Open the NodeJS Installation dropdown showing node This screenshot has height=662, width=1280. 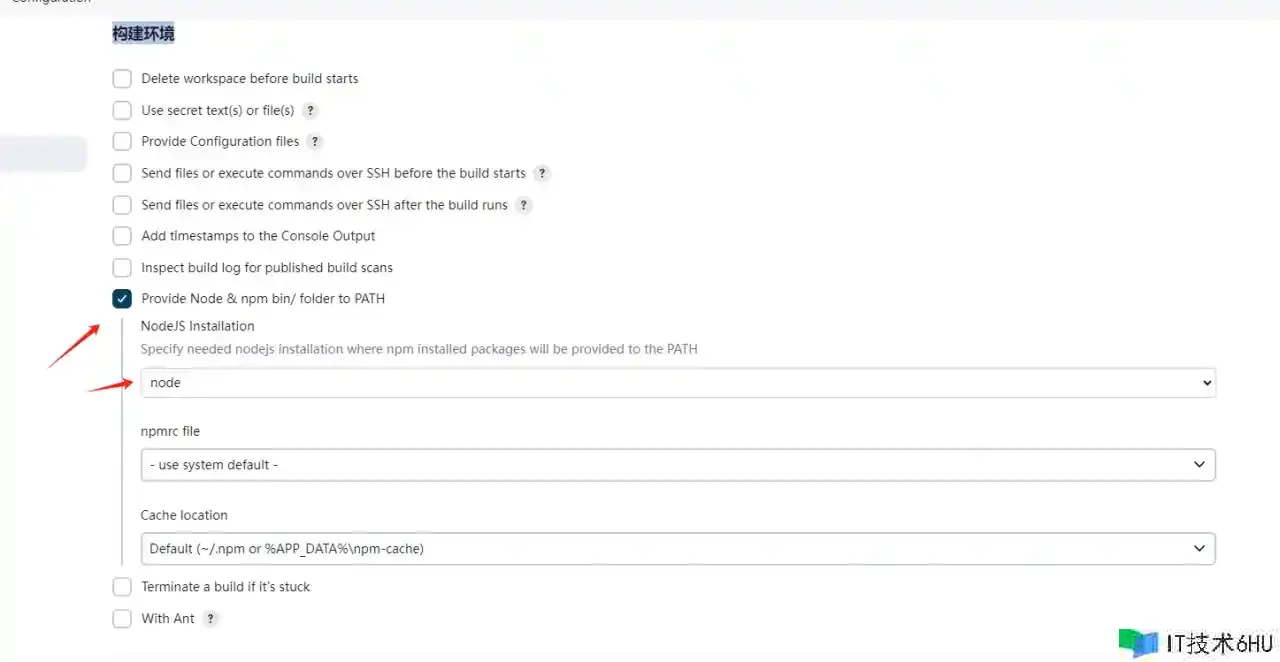tap(678, 383)
